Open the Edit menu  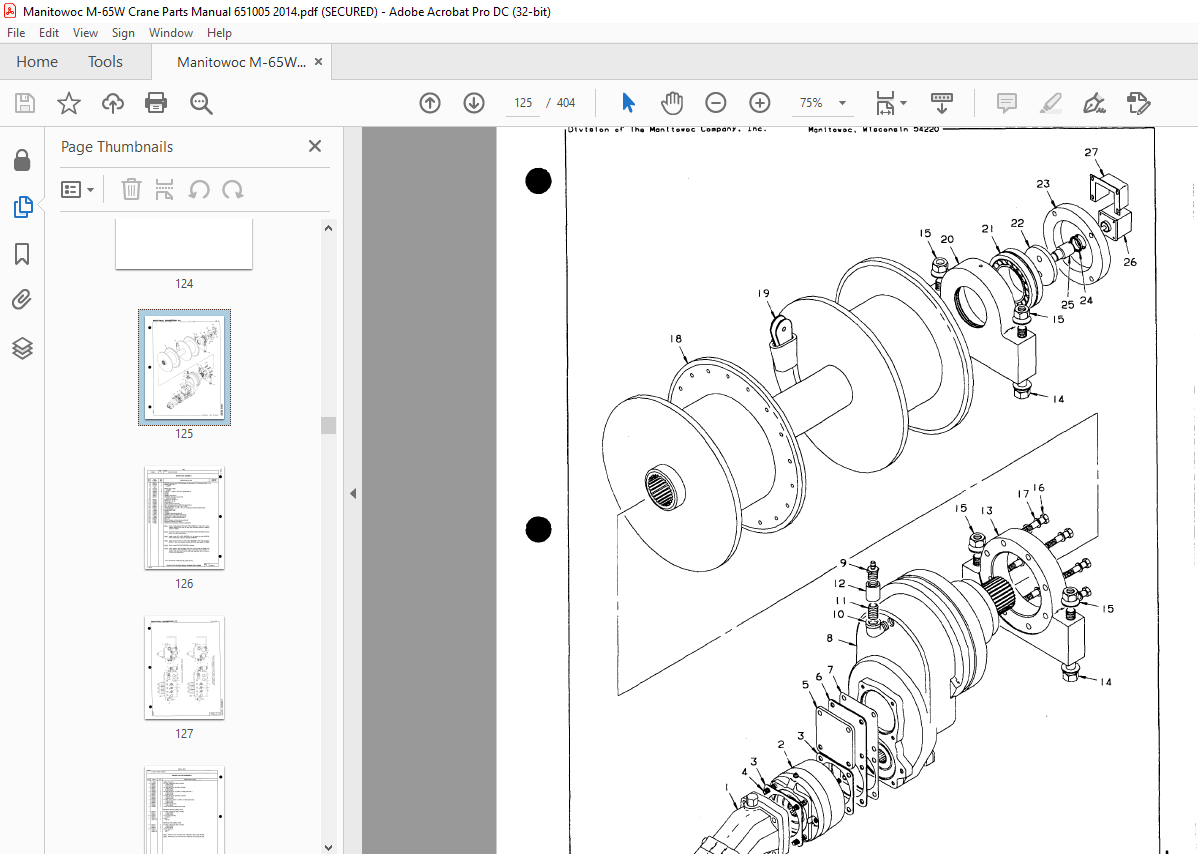click(x=49, y=33)
